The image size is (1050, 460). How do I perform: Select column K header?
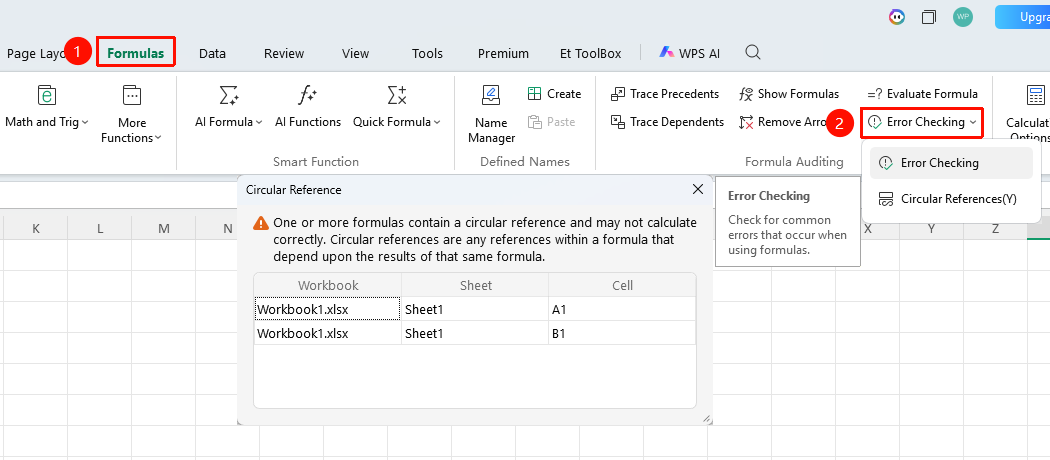pos(35,228)
